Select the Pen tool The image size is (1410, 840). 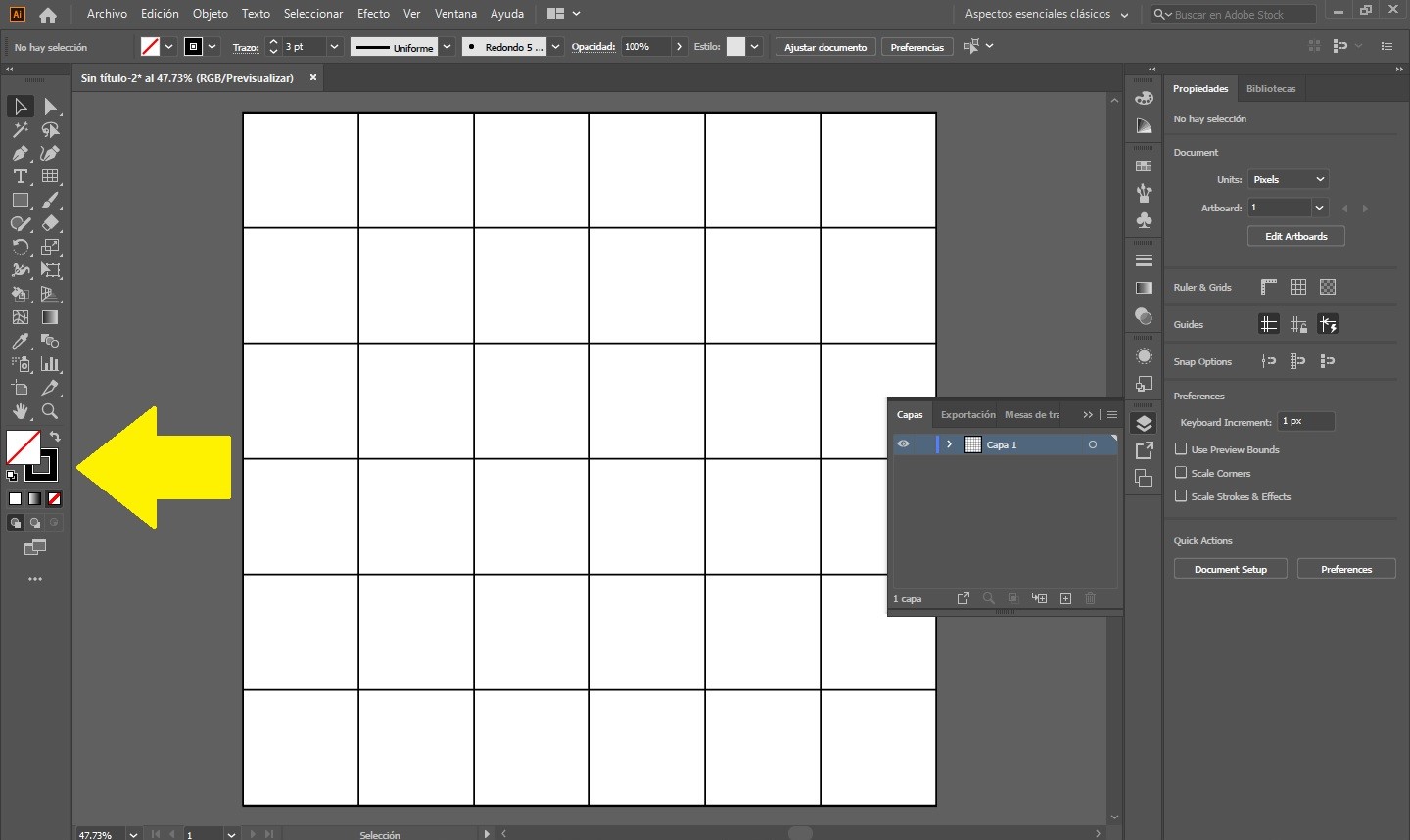coord(20,153)
